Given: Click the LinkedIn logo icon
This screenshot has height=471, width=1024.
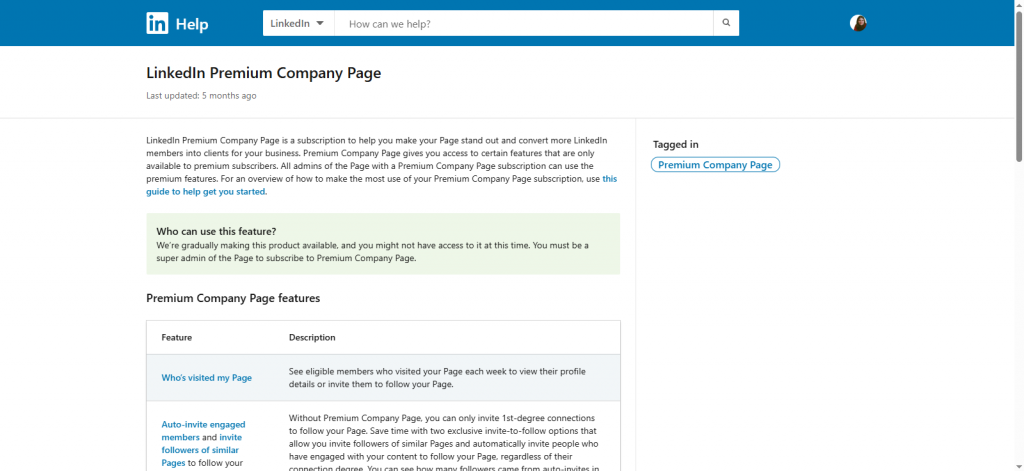Looking at the screenshot, I should pyautogui.click(x=157, y=23).
